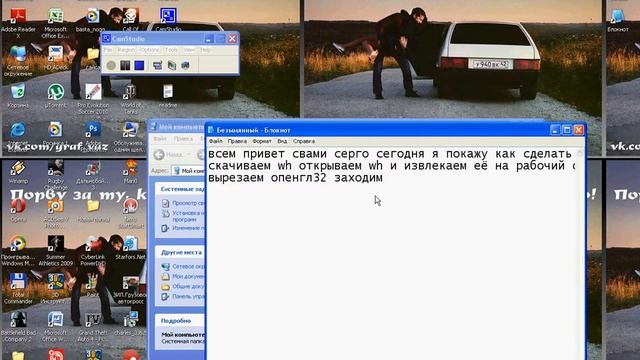
Task: Collapse the Другие места panel header
Action: point(180,253)
